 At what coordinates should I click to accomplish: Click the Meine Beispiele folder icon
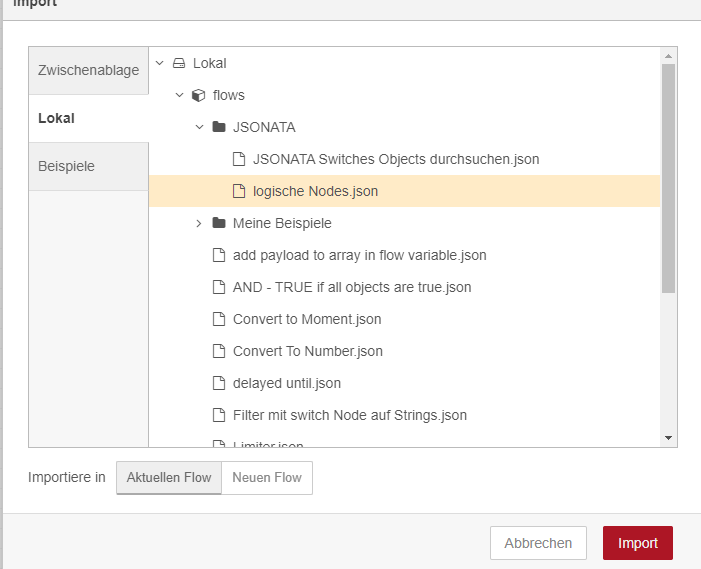tap(219, 223)
